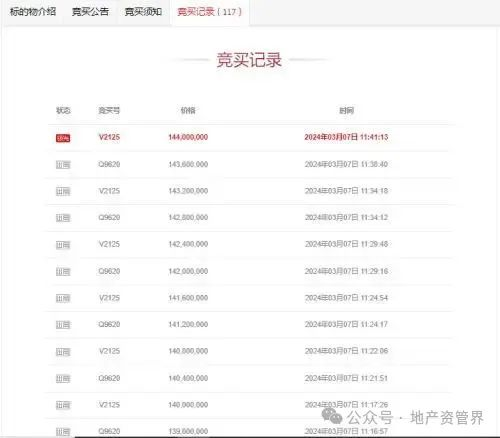
Task: Select the 竞买记录 (117) tab
Action: click(x=209, y=12)
